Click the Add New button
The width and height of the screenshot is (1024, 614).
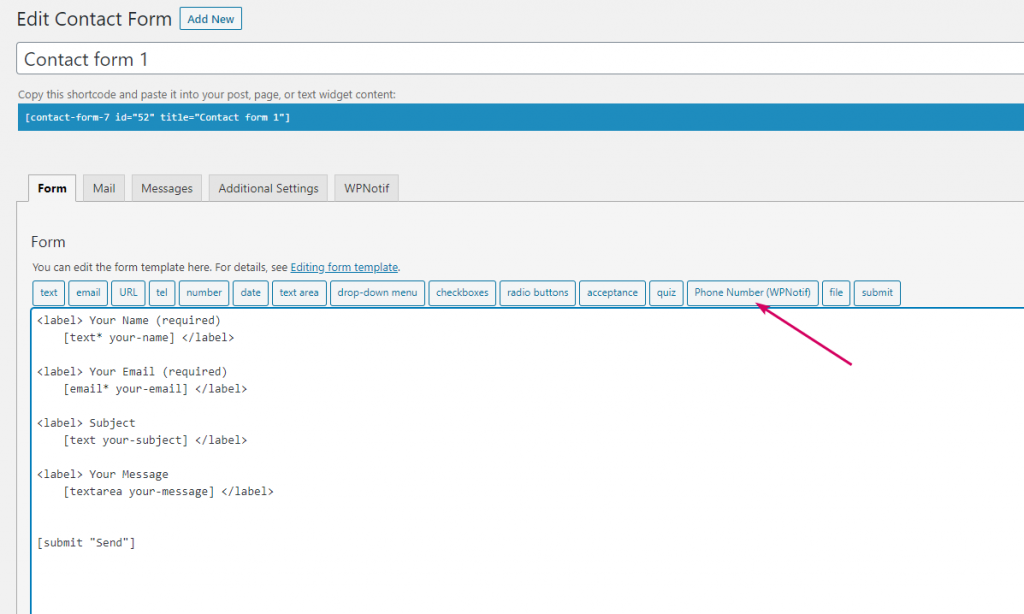[x=210, y=19]
